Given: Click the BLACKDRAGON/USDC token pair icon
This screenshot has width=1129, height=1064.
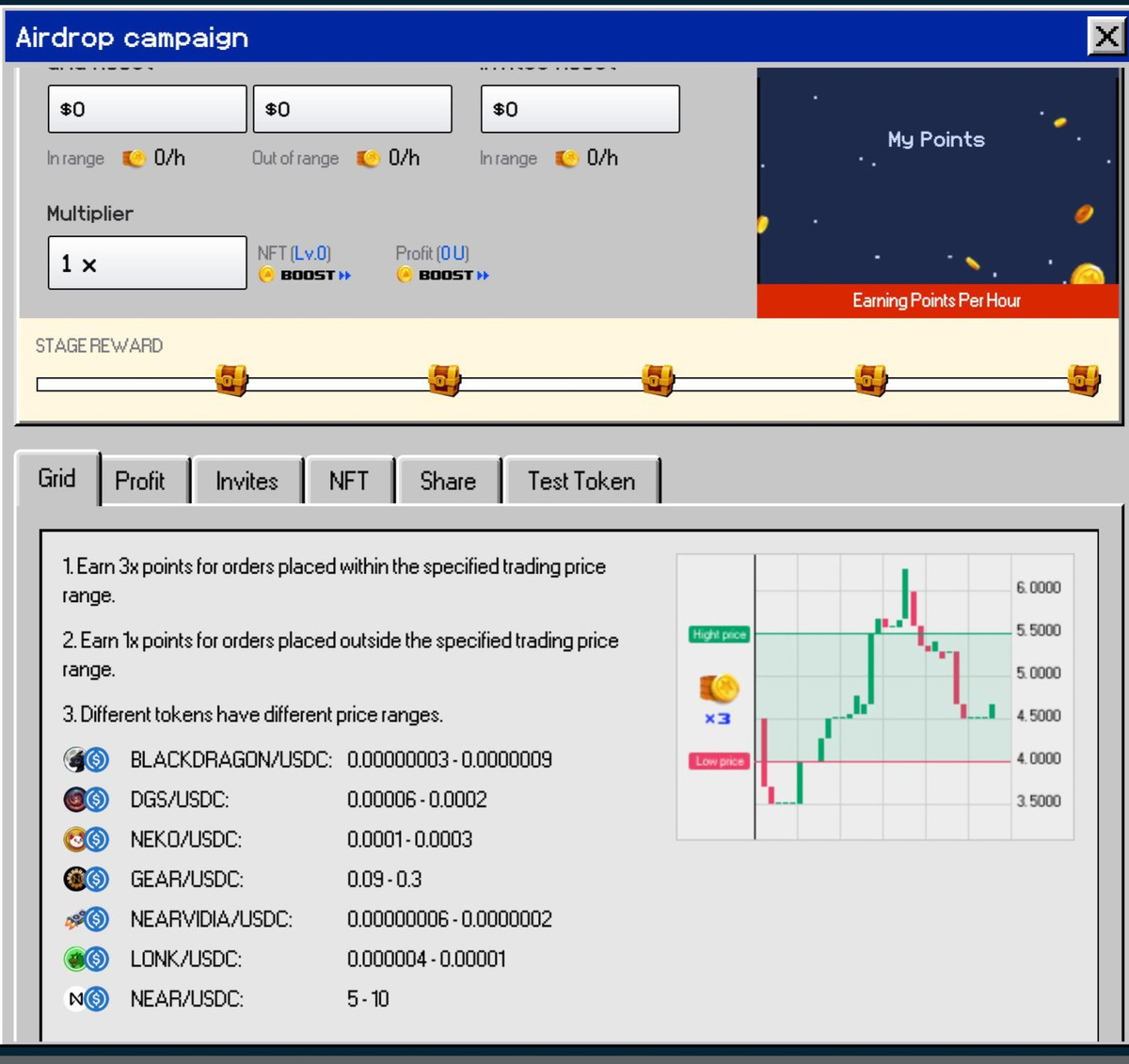Looking at the screenshot, I should pos(87,759).
